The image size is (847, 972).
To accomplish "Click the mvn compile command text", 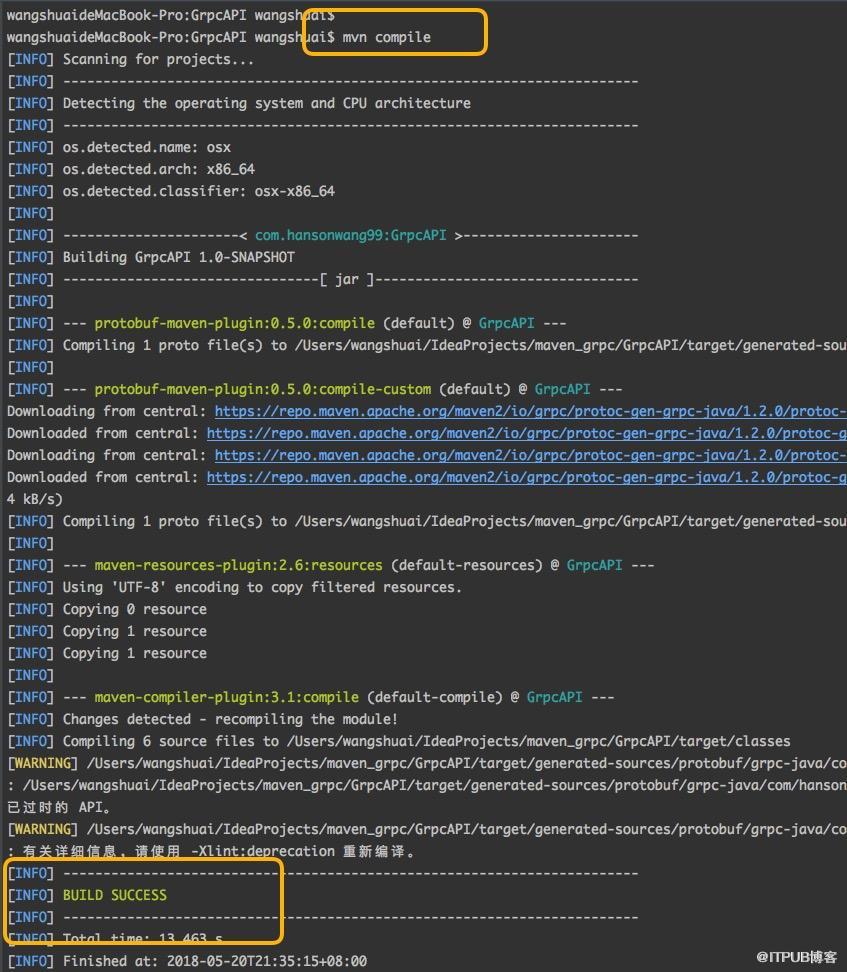I will tap(386, 37).
